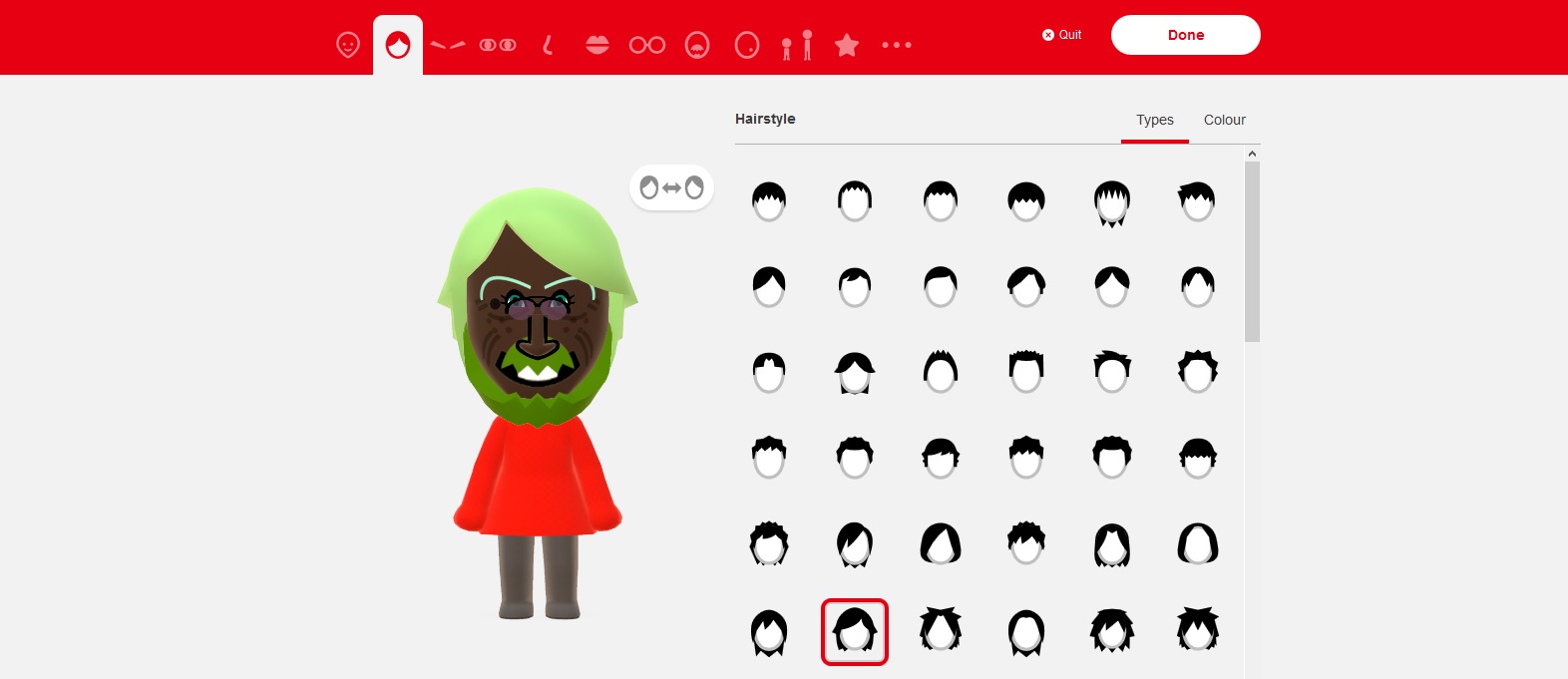Choose fourth hairstyle in the fourth row
This screenshot has width=1568, height=679.
pos(1026,458)
